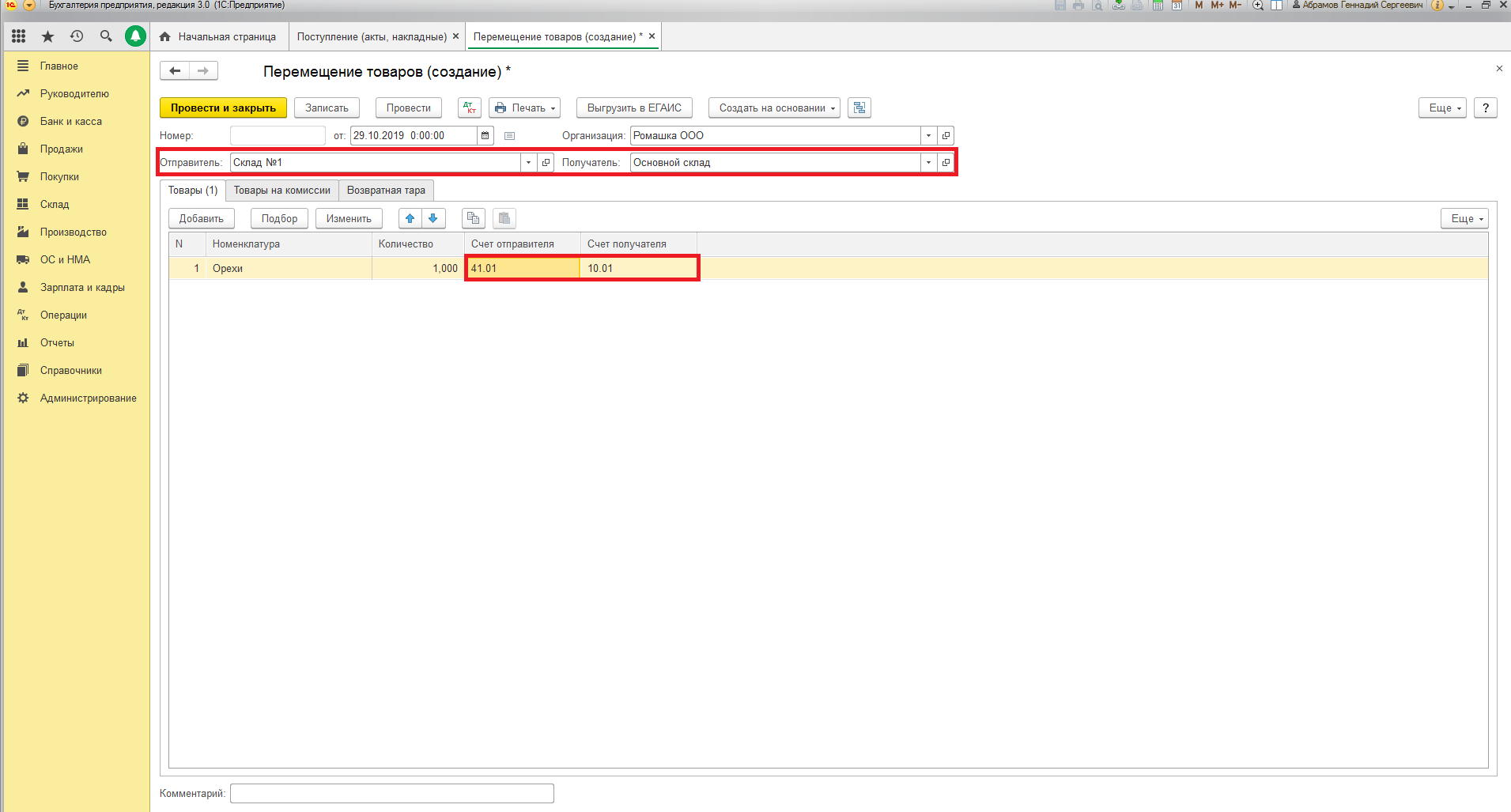1511x812 pixels.
Task: Open Склад section
Action: coord(55,205)
